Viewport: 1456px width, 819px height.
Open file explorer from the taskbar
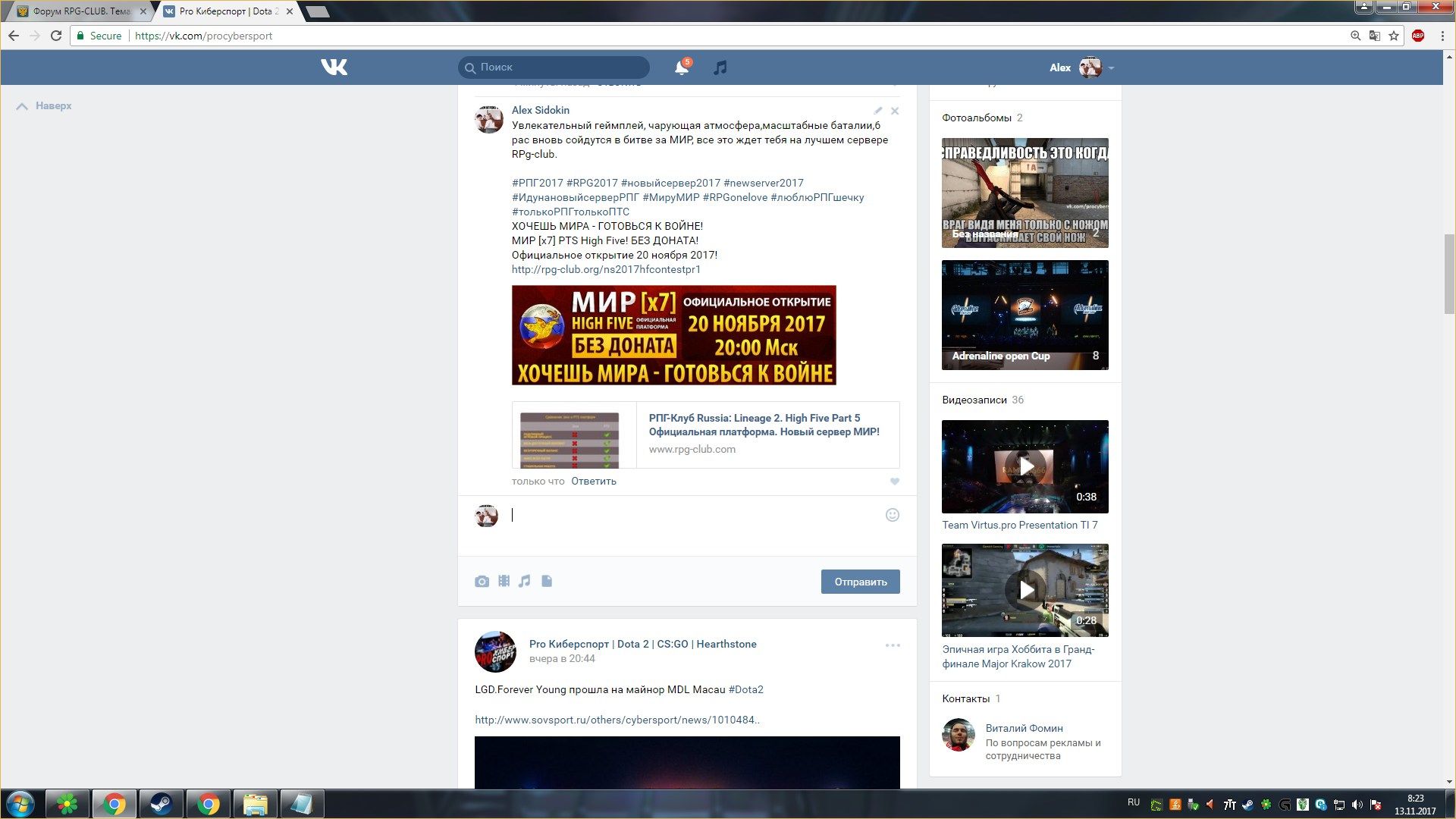point(255,804)
